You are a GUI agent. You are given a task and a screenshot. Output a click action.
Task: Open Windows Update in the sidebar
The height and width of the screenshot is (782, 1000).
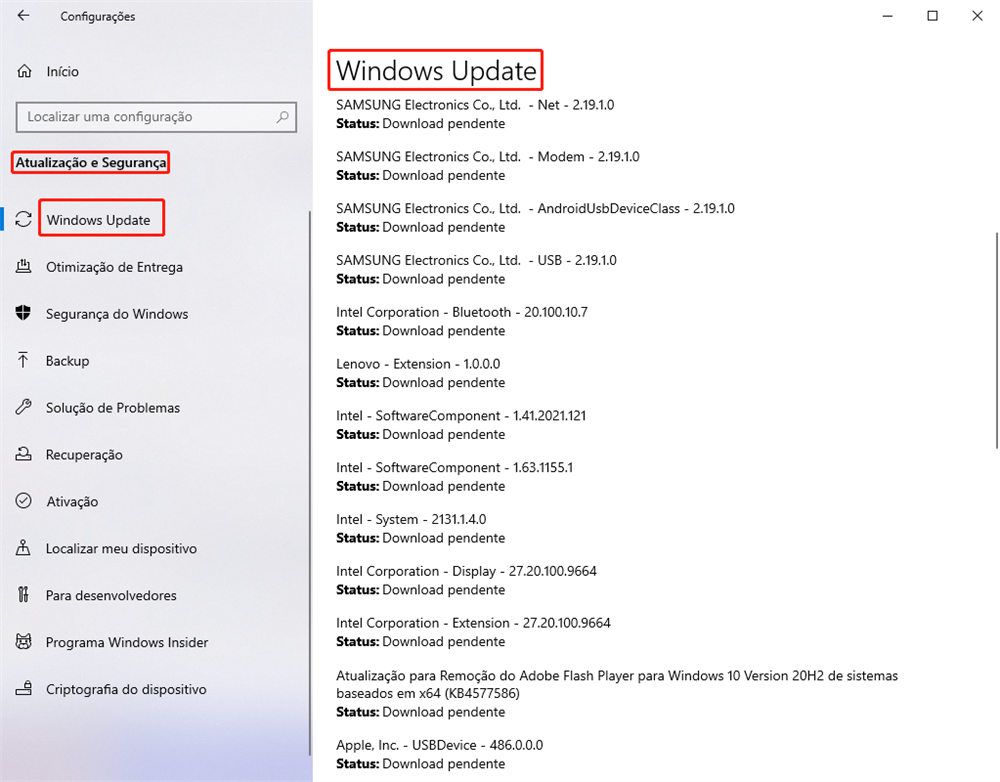click(x=99, y=220)
